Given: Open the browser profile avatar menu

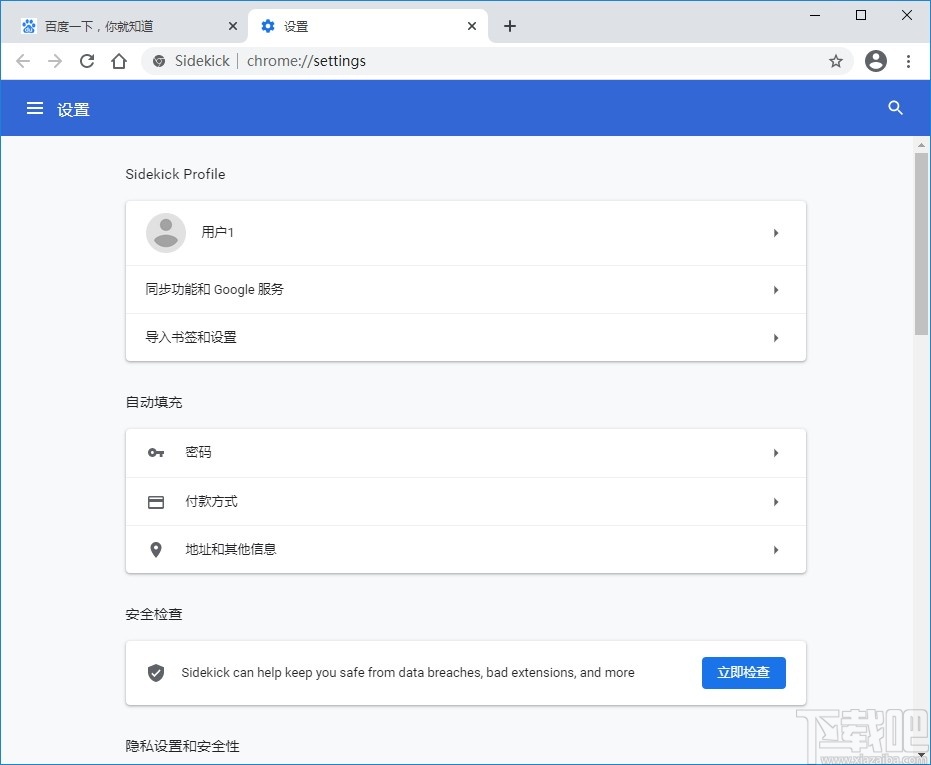Looking at the screenshot, I should [x=875, y=61].
